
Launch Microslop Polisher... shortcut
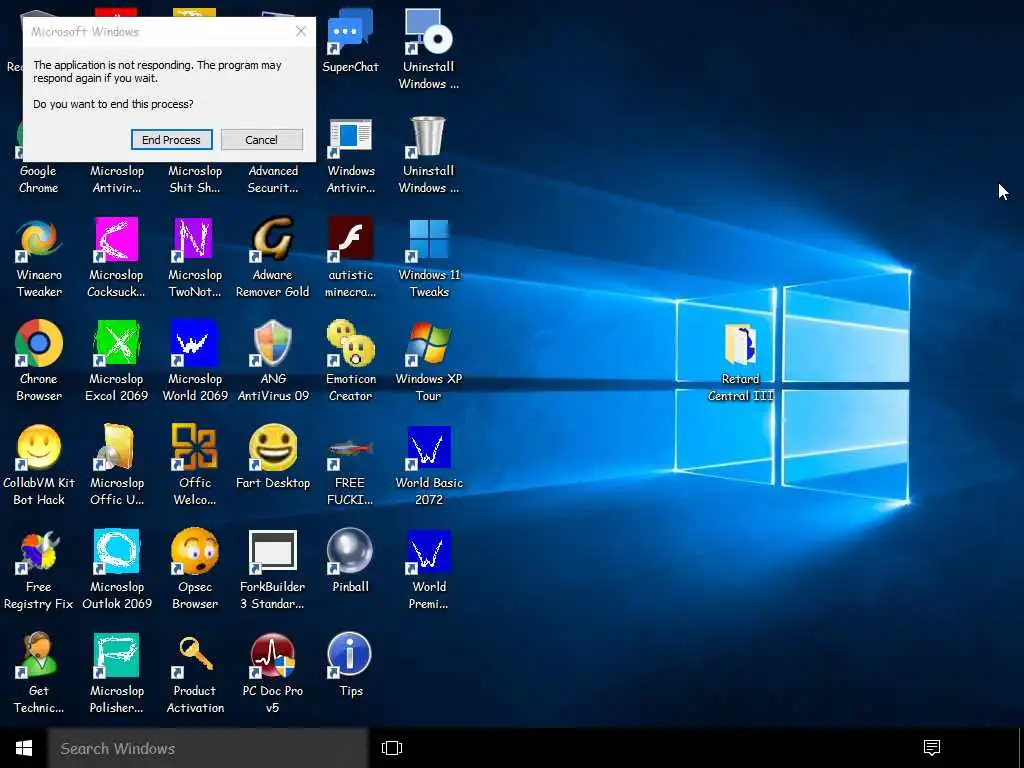(116, 673)
